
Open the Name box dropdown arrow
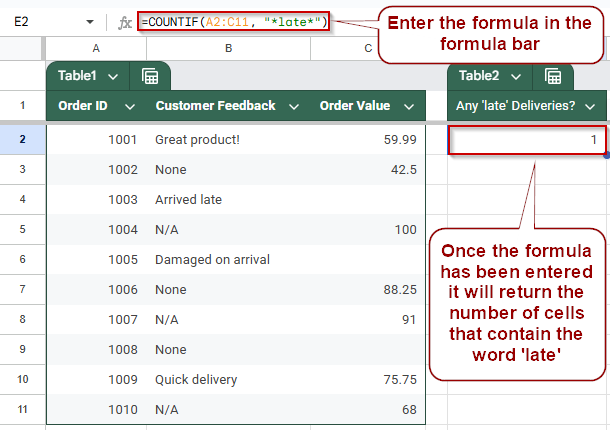pyautogui.click(x=90, y=22)
